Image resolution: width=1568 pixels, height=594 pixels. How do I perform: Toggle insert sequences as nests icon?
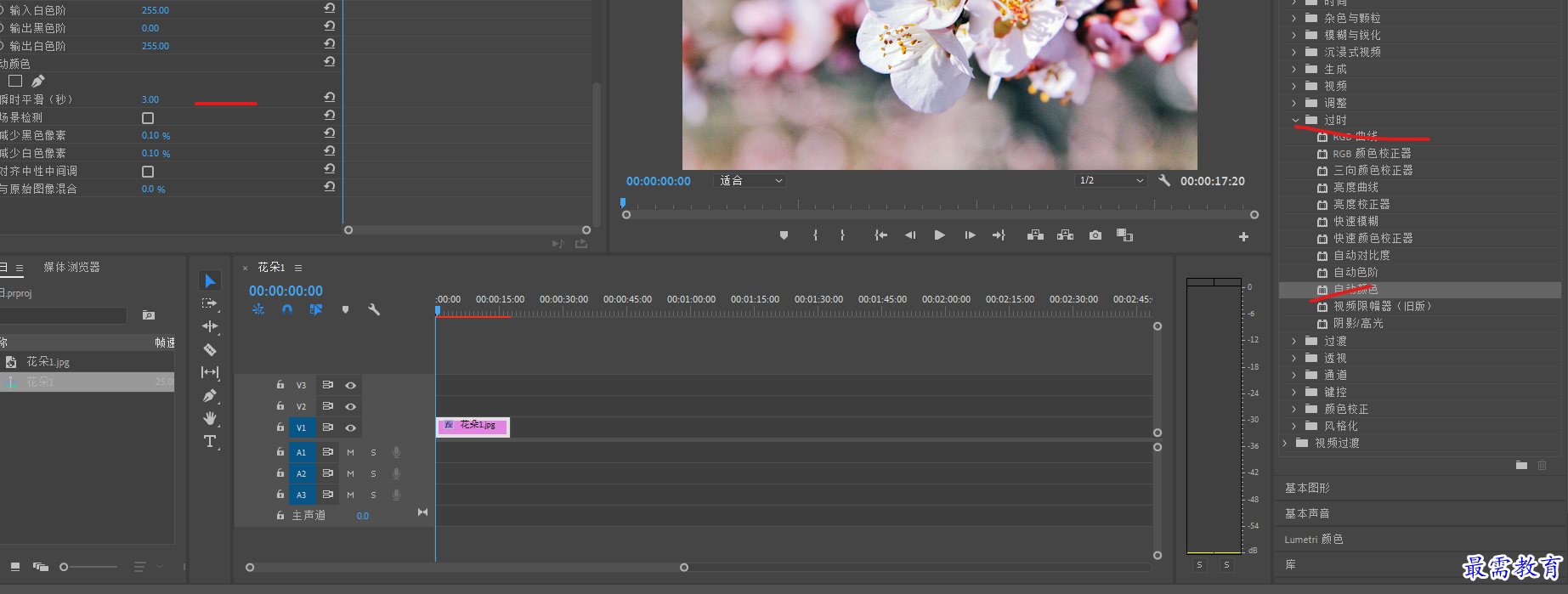[258, 309]
